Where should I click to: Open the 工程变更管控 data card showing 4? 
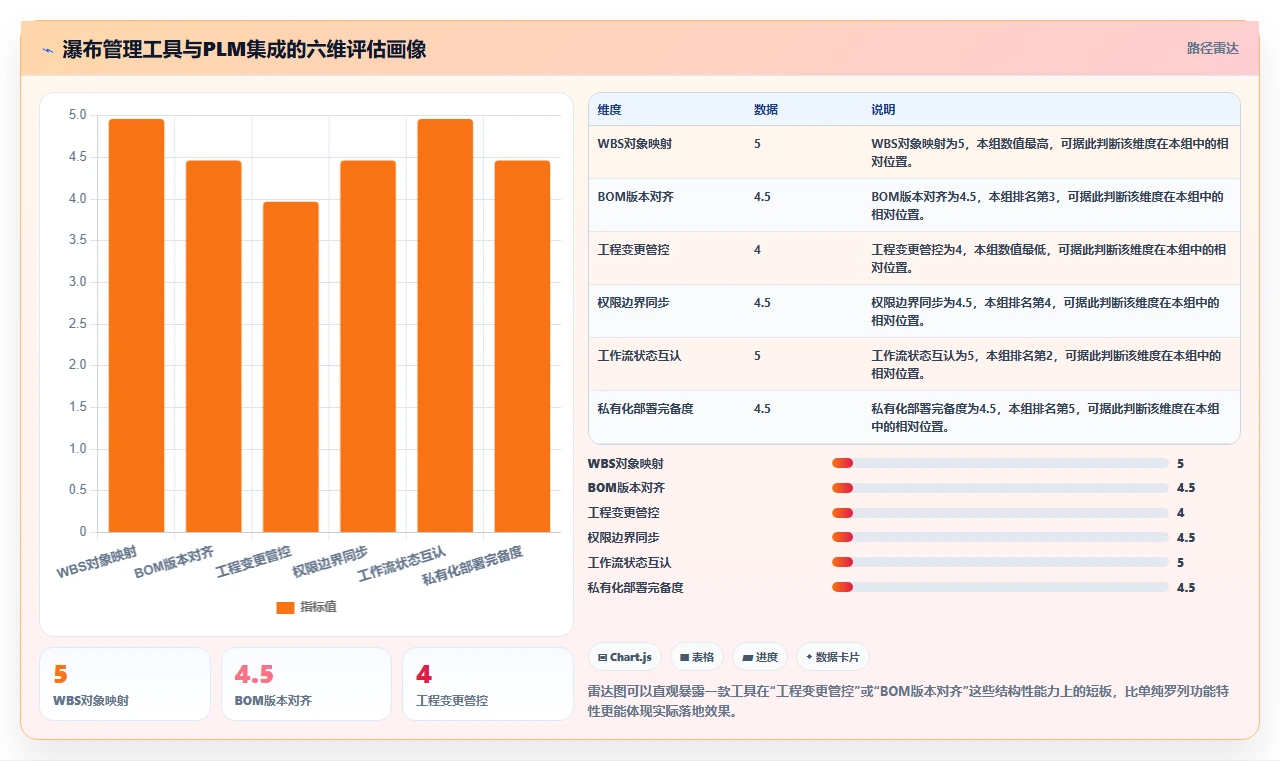tap(487, 684)
